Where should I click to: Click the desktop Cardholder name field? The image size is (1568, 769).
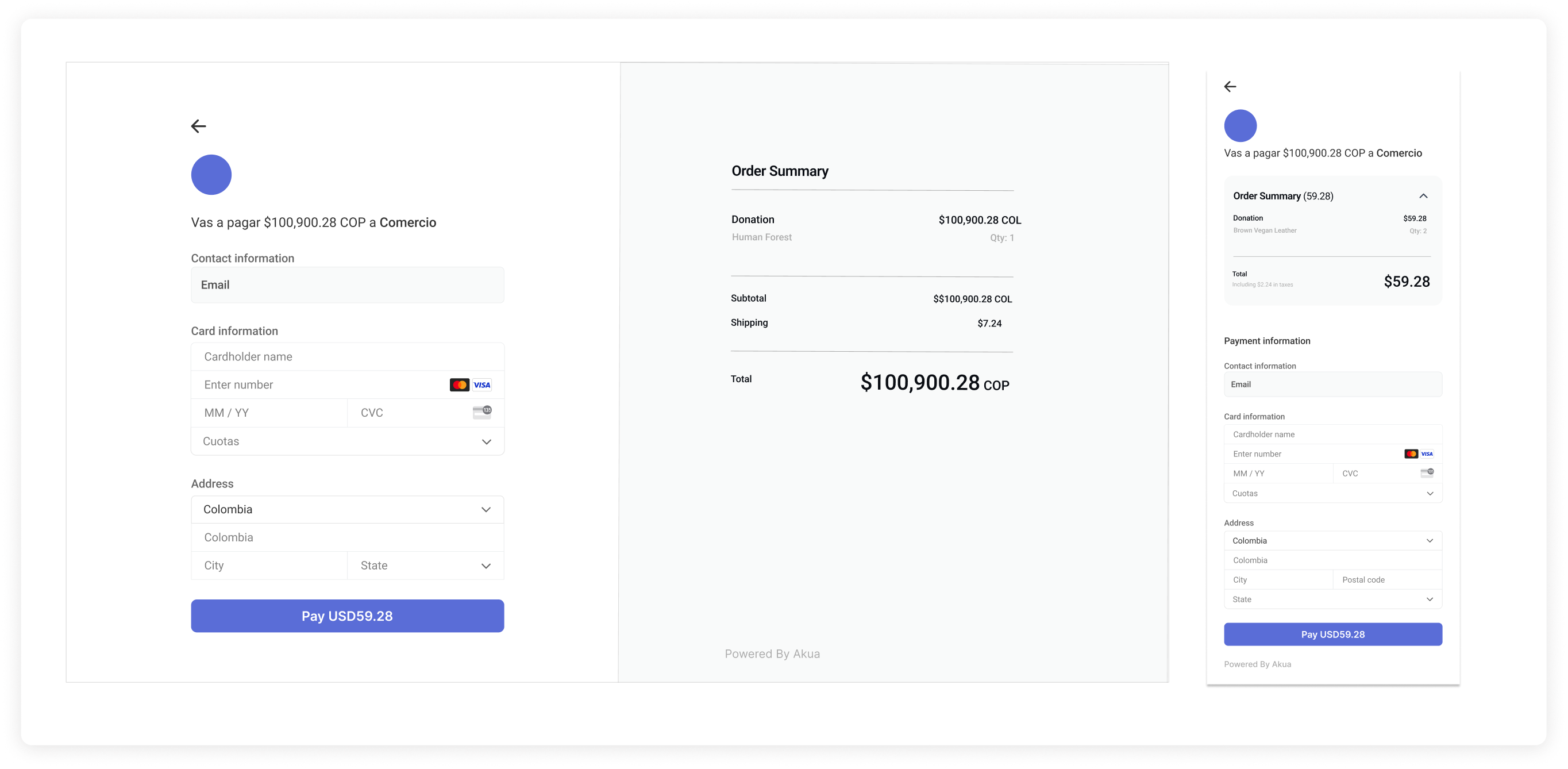click(347, 357)
